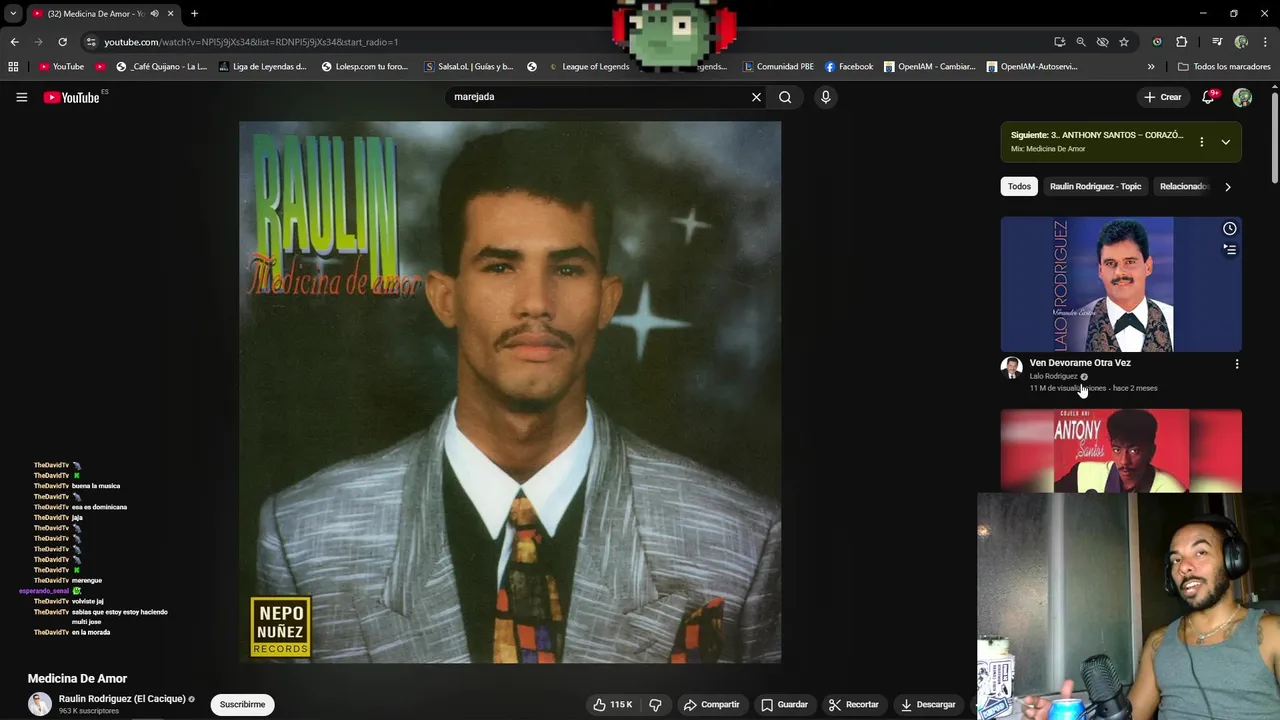Download the video with Descargar
This screenshot has height=720, width=1280.
927,704
